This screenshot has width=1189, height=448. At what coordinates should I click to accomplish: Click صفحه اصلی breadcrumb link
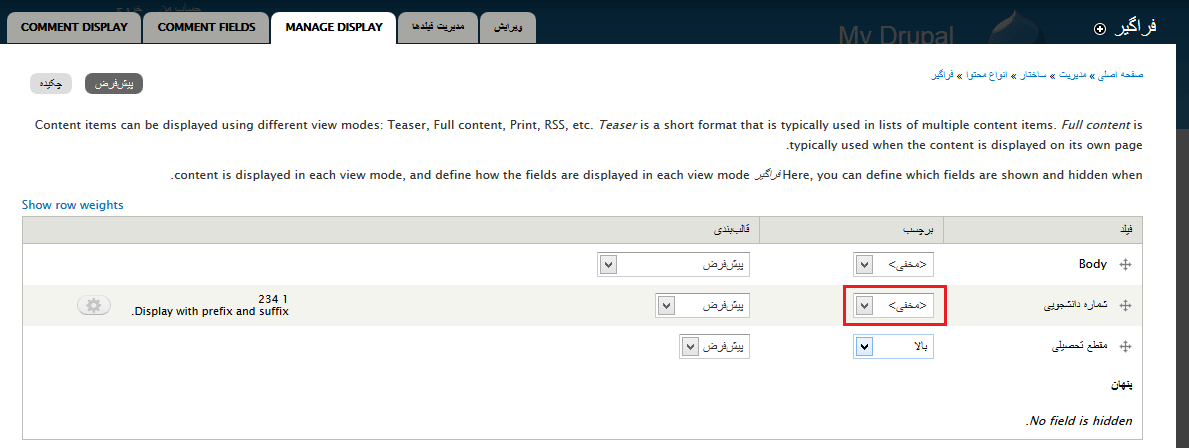[1120, 75]
